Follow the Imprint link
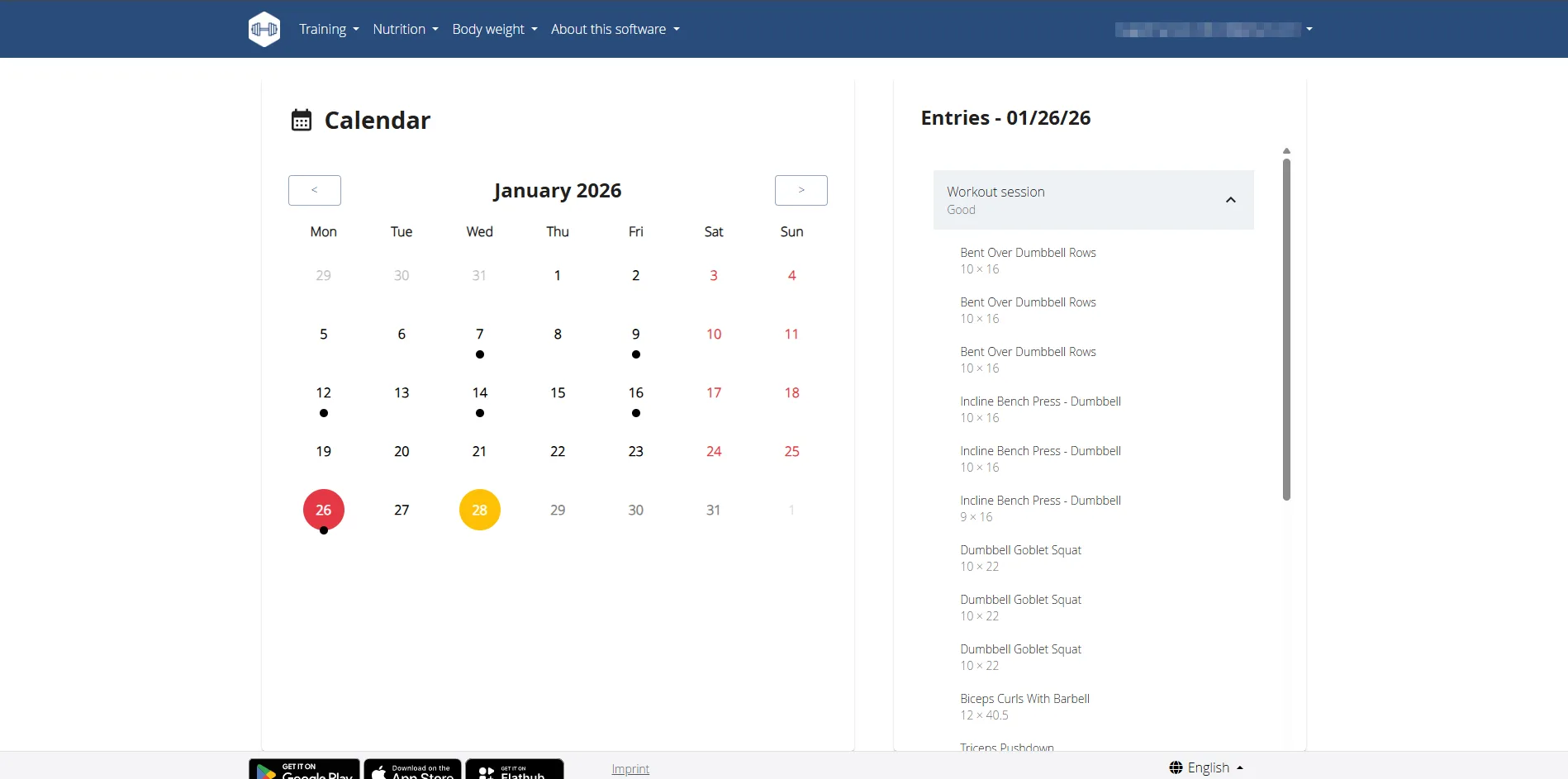Screen dimensions: 1568x779 tap(630, 769)
